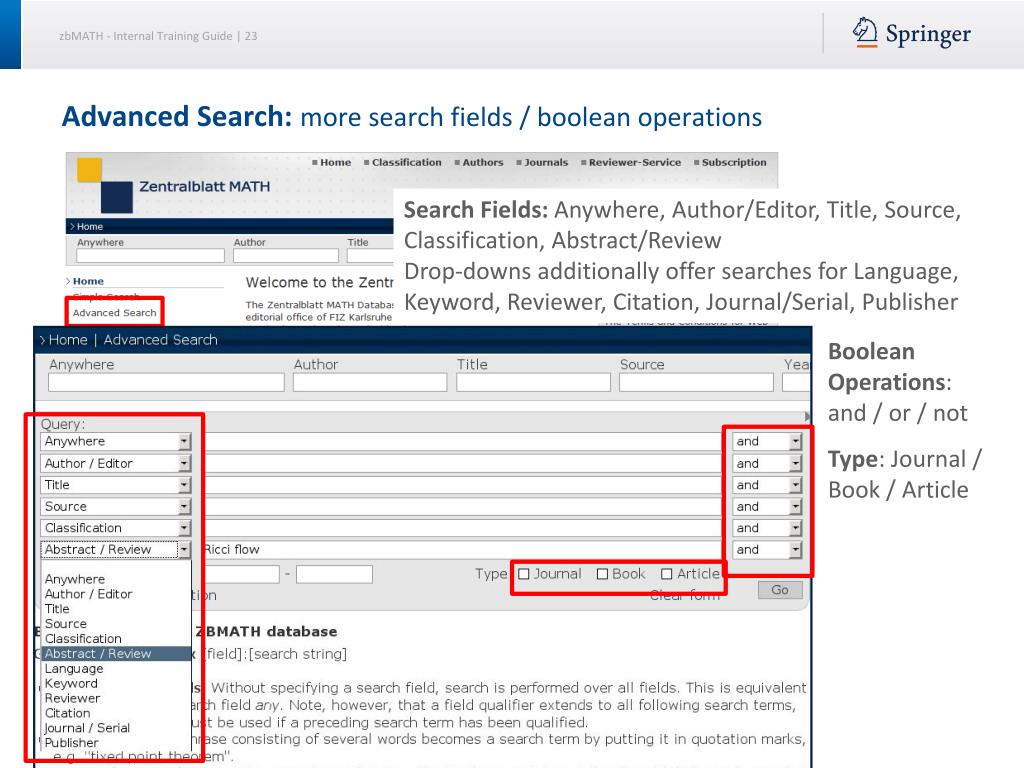
Task: Click the query text field containing 'Ricci flow'
Action: 462,549
